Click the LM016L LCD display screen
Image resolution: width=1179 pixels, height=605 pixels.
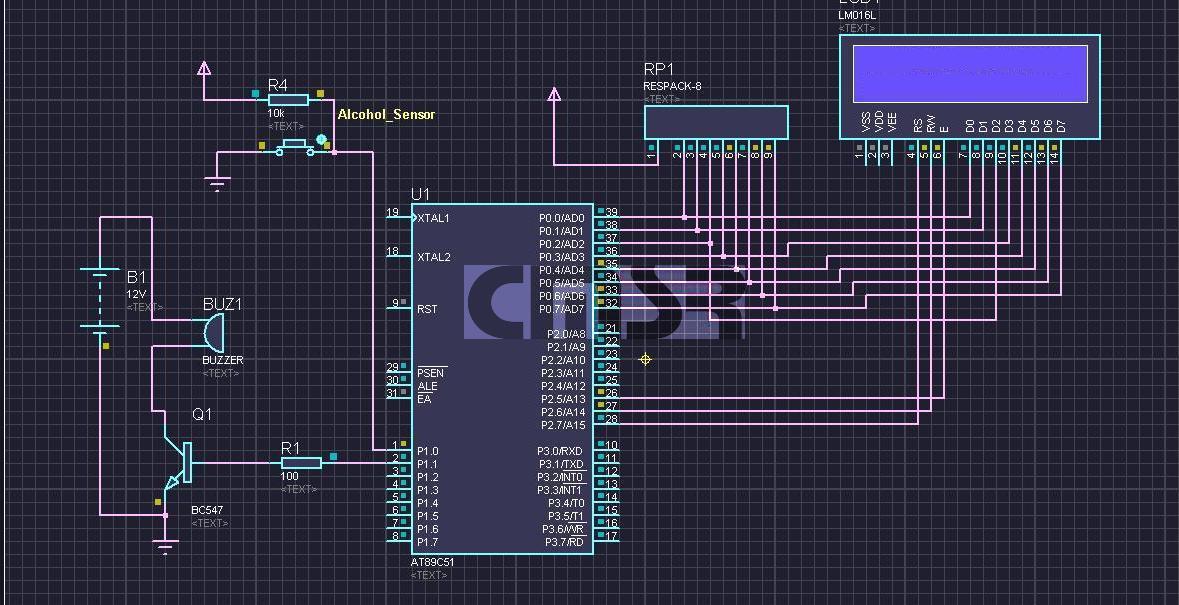coord(970,74)
